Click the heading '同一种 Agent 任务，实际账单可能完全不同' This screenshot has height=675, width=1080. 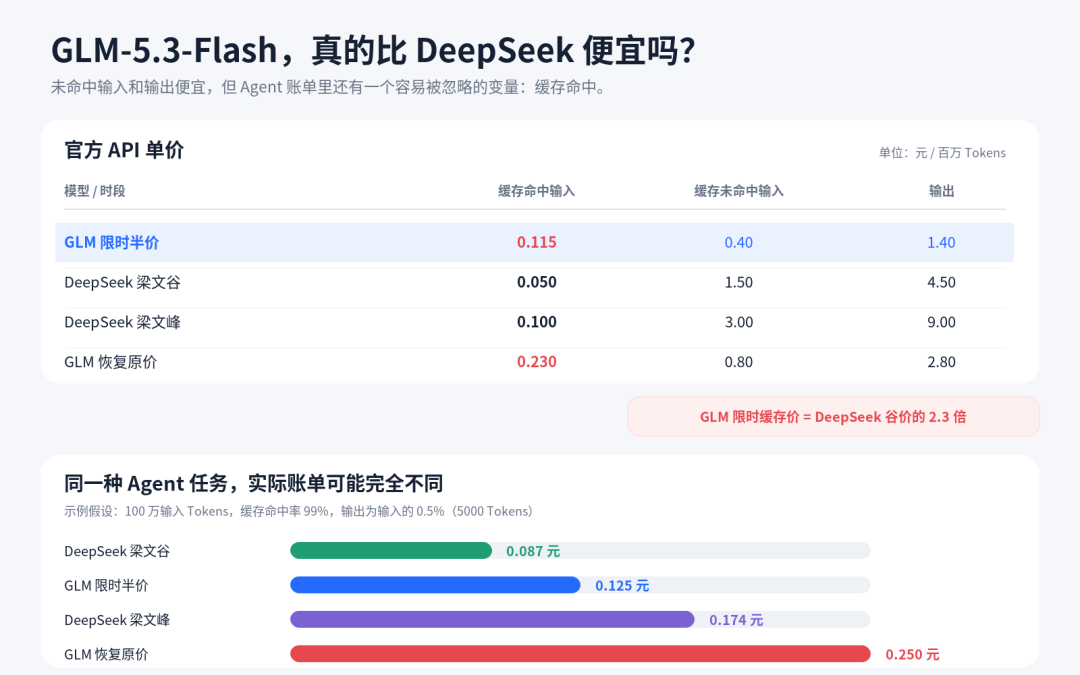coord(253,484)
